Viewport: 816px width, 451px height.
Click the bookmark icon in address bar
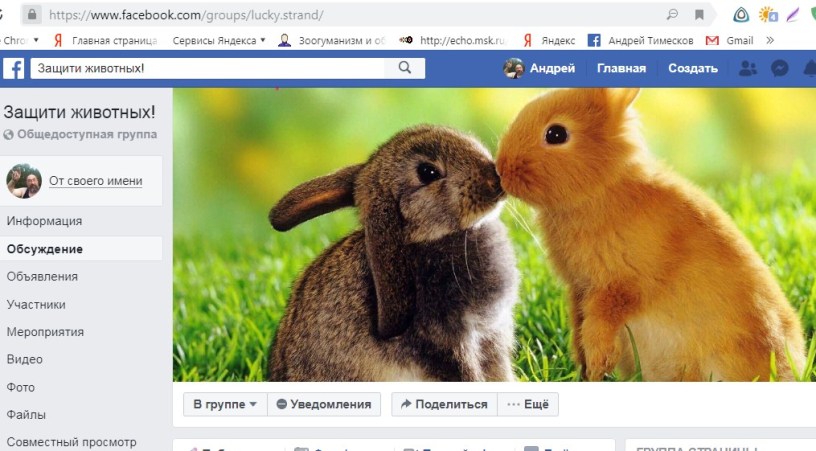pyautogui.click(x=699, y=15)
